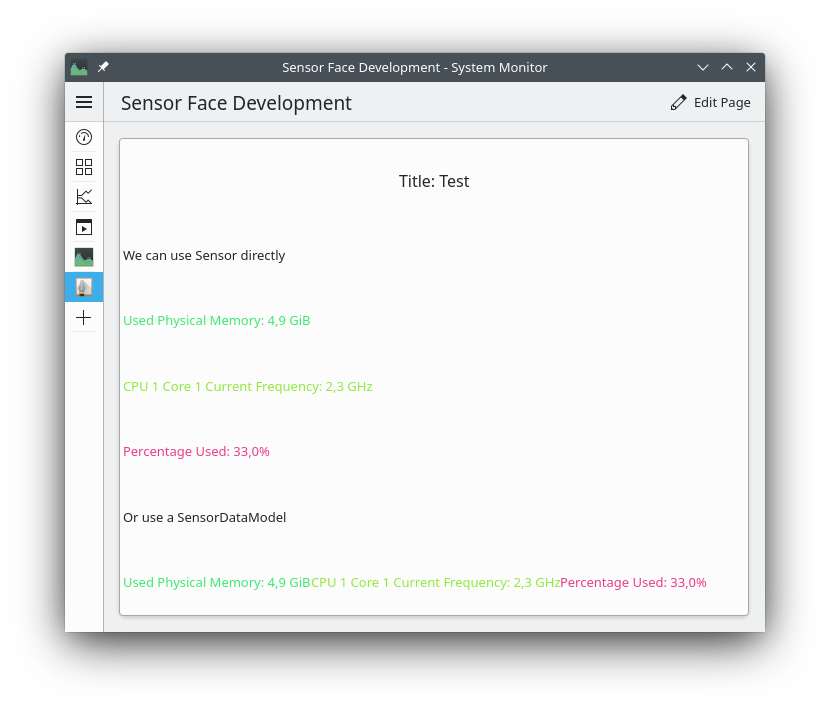Image resolution: width=830 pixels, height=709 pixels.
Task: Click the standalone 'Used Physical Memory: 4,9 GiB' line
Action: coord(216,321)
